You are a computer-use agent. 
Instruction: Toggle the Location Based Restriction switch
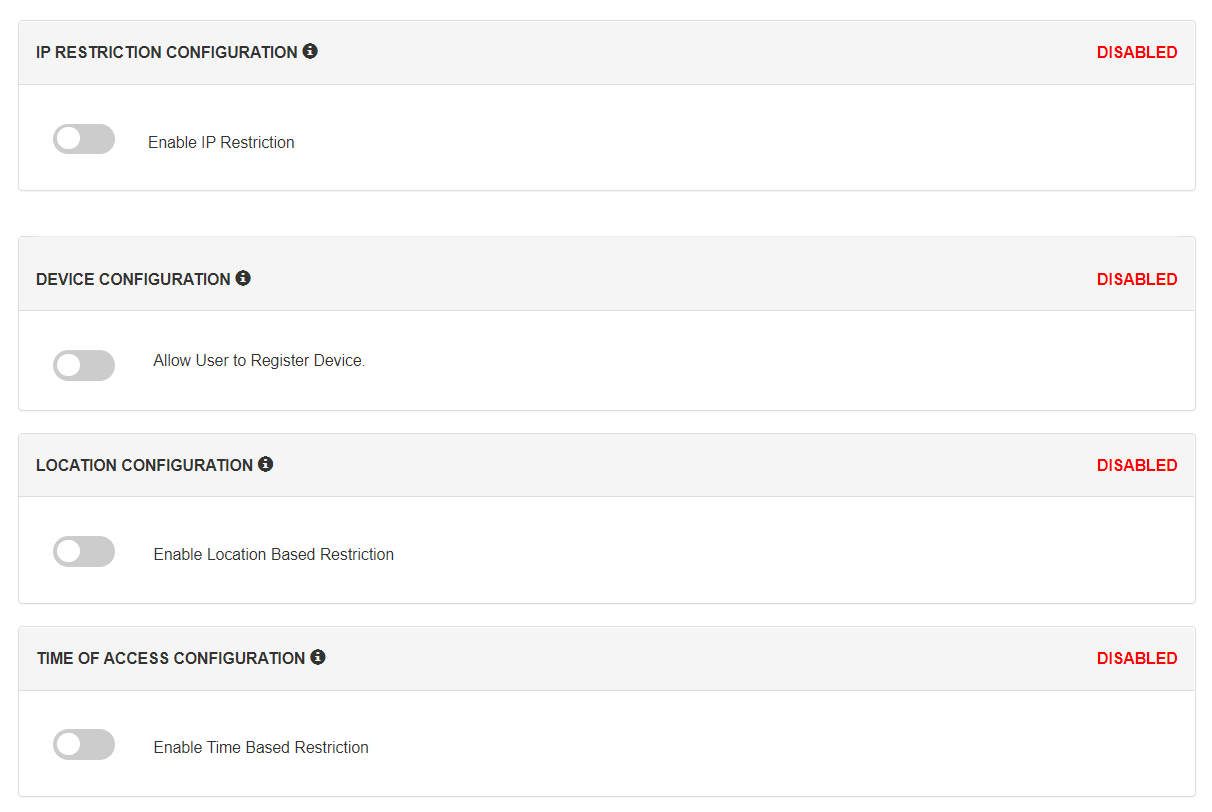(x=84, y=552)
